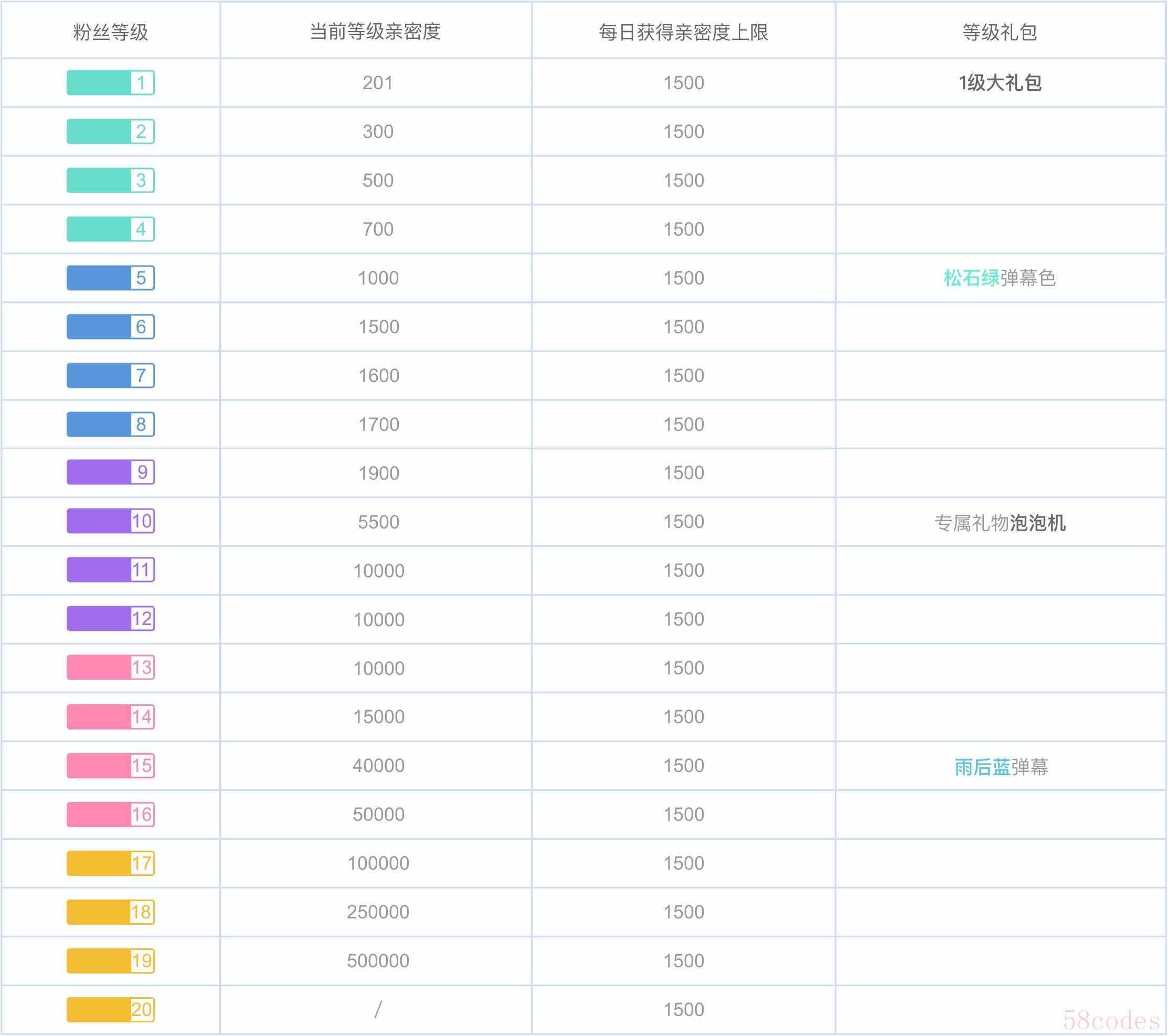
Task: Select the purple level 10 badge
Action: (x=110, y=521)
